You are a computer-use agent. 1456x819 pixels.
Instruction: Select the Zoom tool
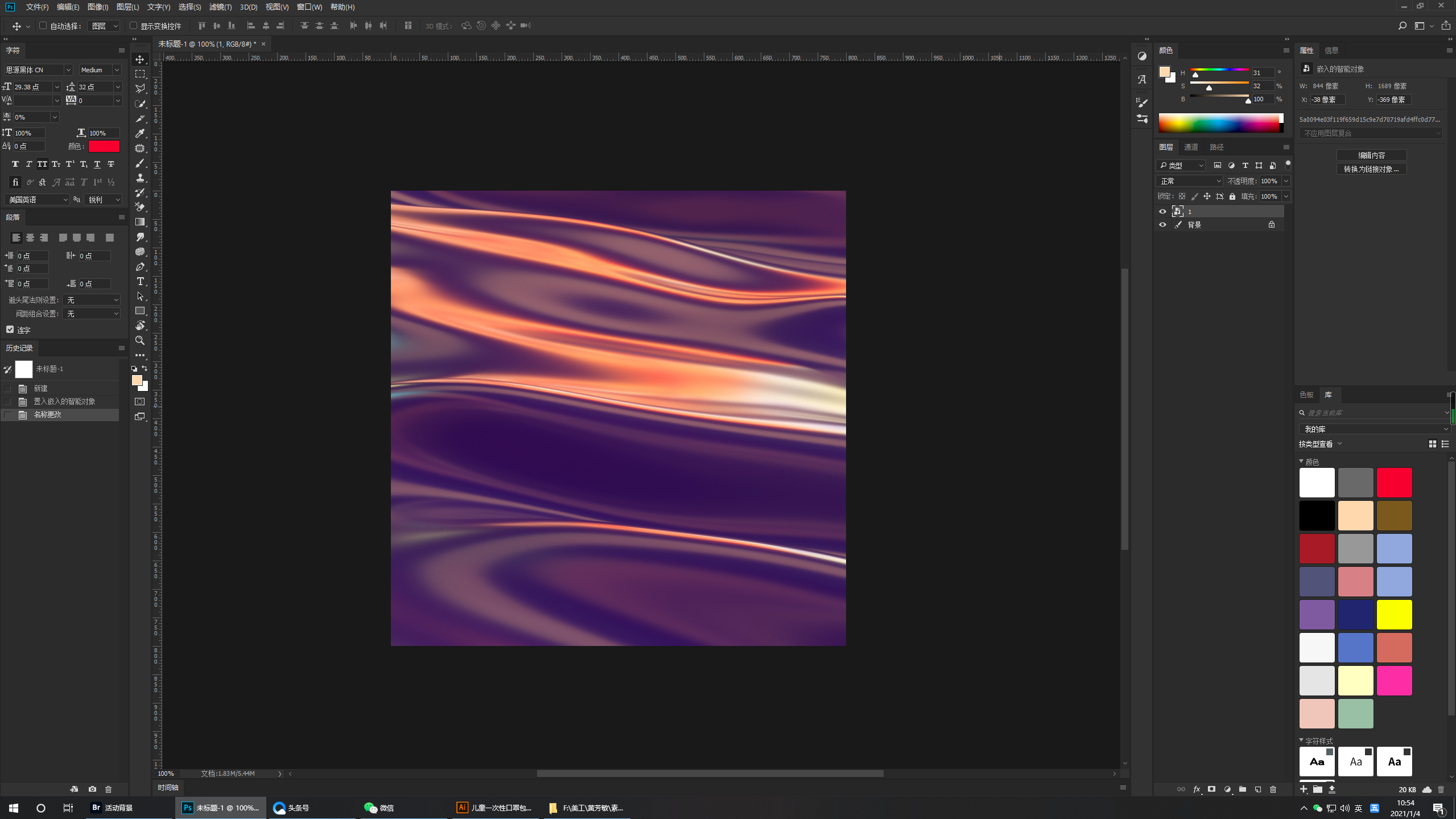139,340
